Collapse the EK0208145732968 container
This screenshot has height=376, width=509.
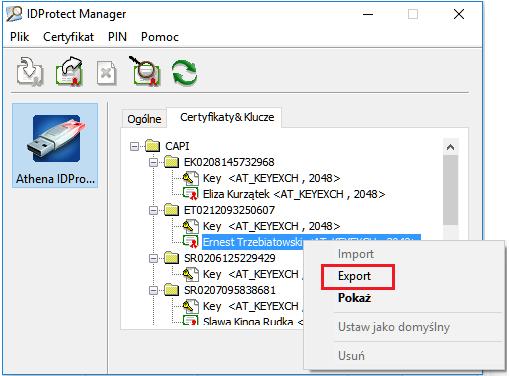(x=153, y=162)
